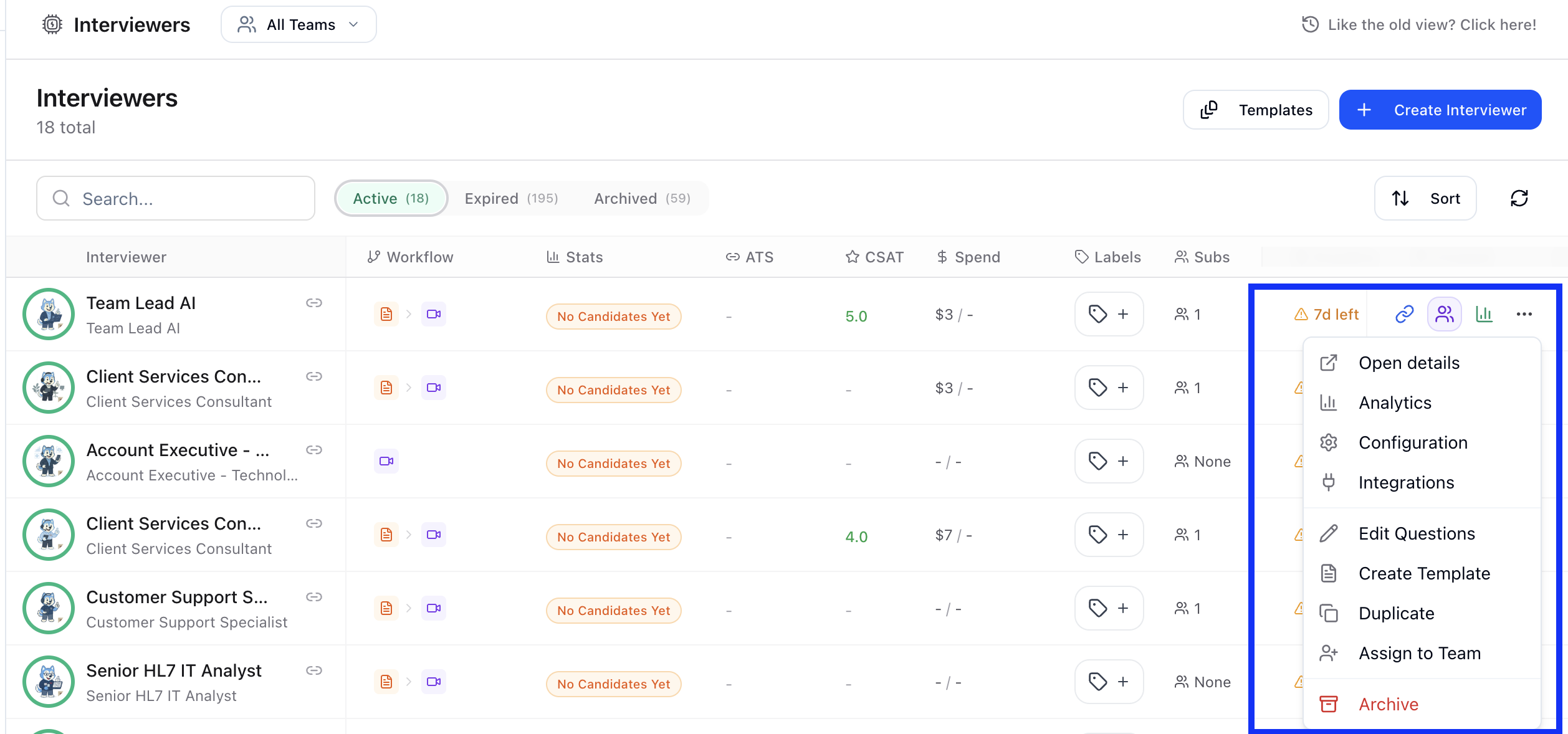The height and width of the screenshot is (734, 1568).
Task: Choose Edit Questions from context menu
Action: [1417, 533]
